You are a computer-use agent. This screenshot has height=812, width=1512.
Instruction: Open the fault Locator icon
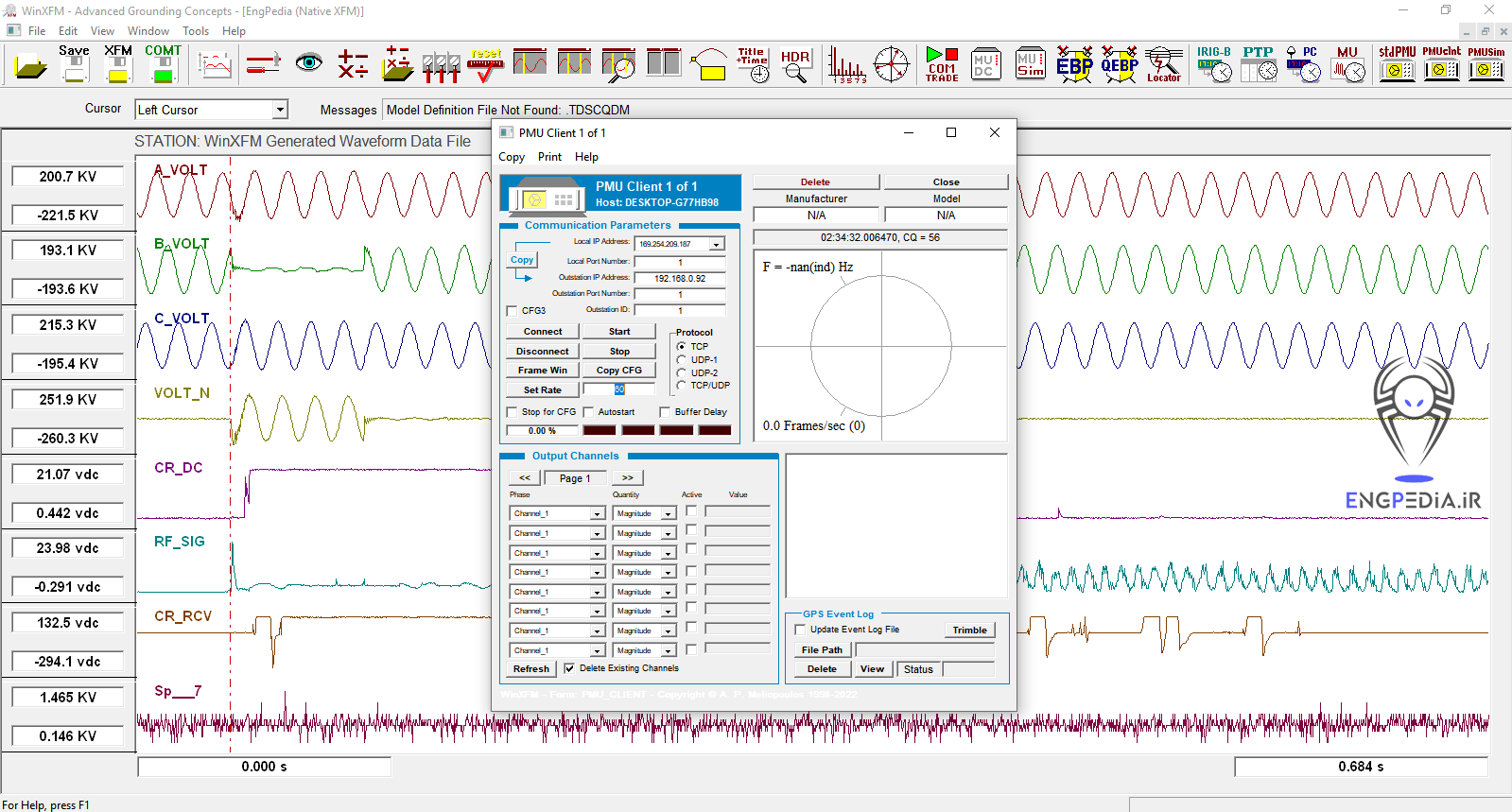(x=1164, y=64)
